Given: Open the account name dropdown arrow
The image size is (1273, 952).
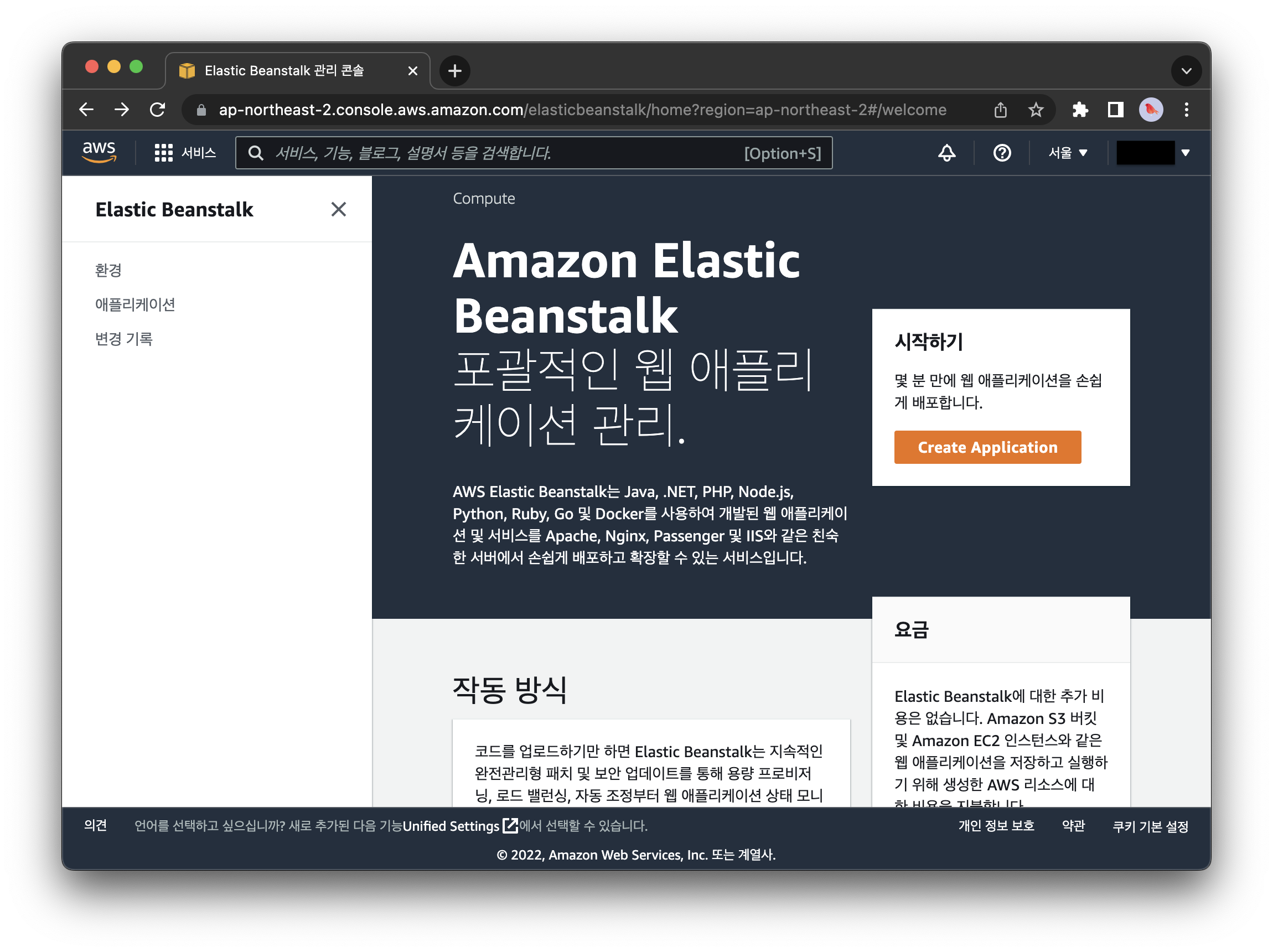Looking at the screenshot, I should click(1186, 153).
